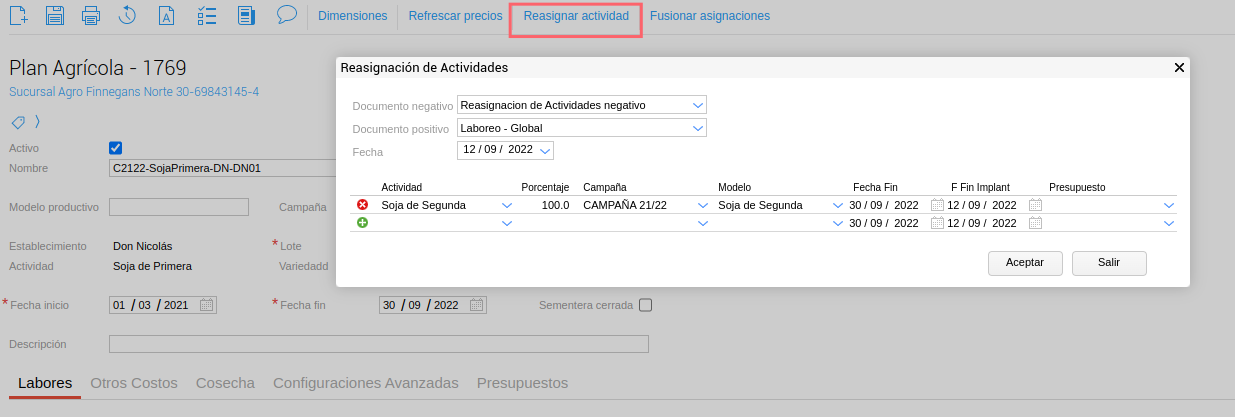Click Fusionar asignaciones in the toolbar
The height and width of the screenshot is (417, 1235).
pyautogui.click(x=710, y=16)
